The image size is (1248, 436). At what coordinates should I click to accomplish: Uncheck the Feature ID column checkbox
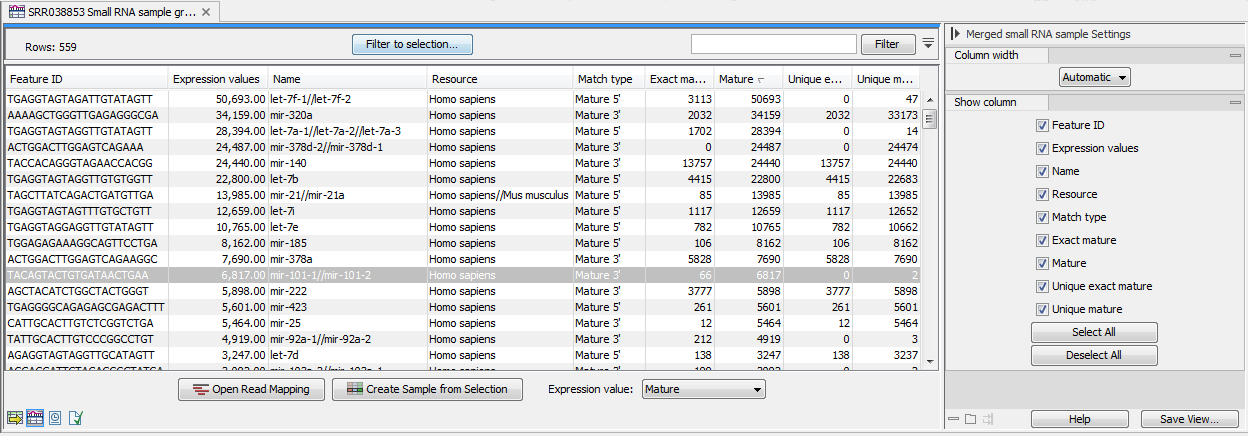click(x=1043, y=126)
